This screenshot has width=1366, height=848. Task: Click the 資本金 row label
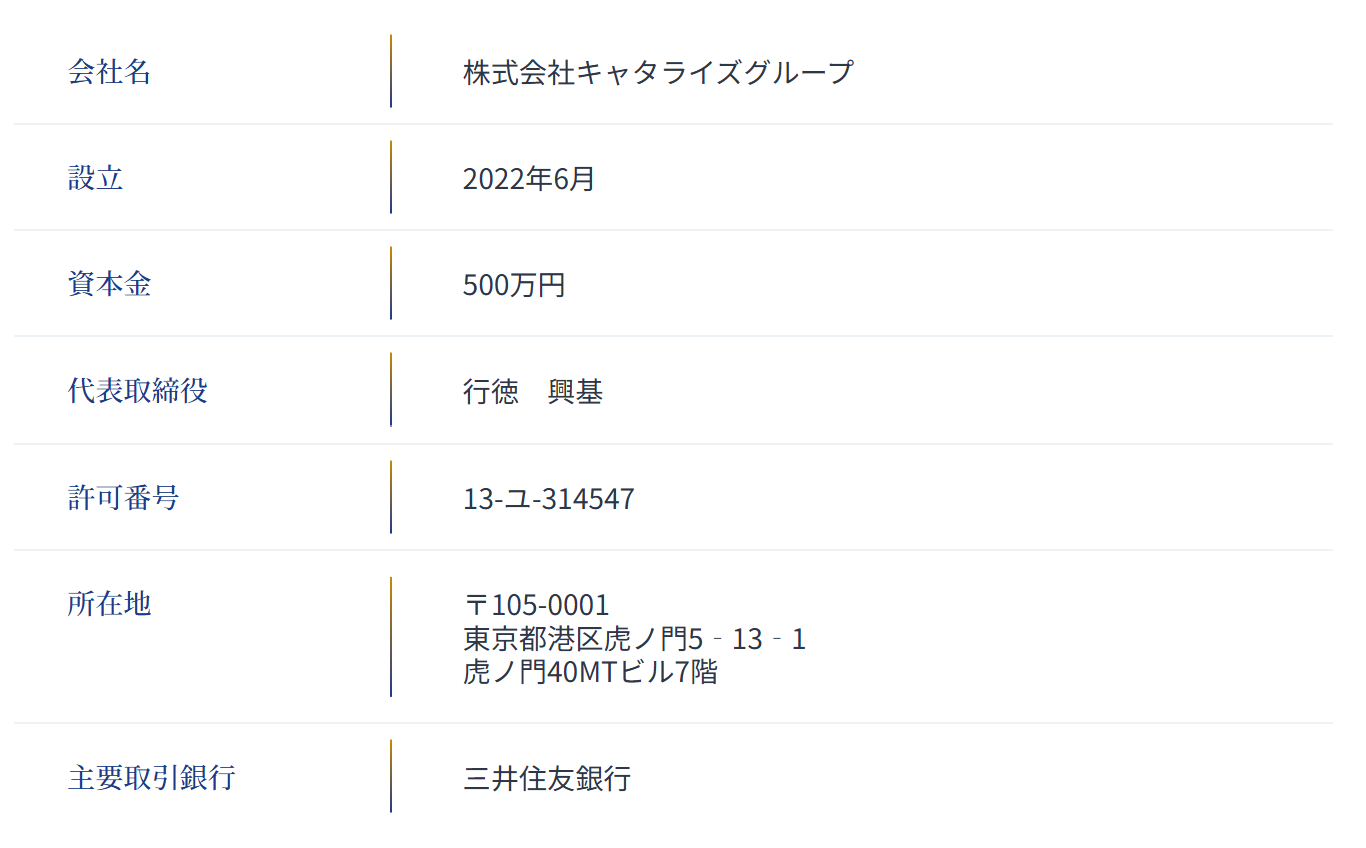[x=109, y=284]
